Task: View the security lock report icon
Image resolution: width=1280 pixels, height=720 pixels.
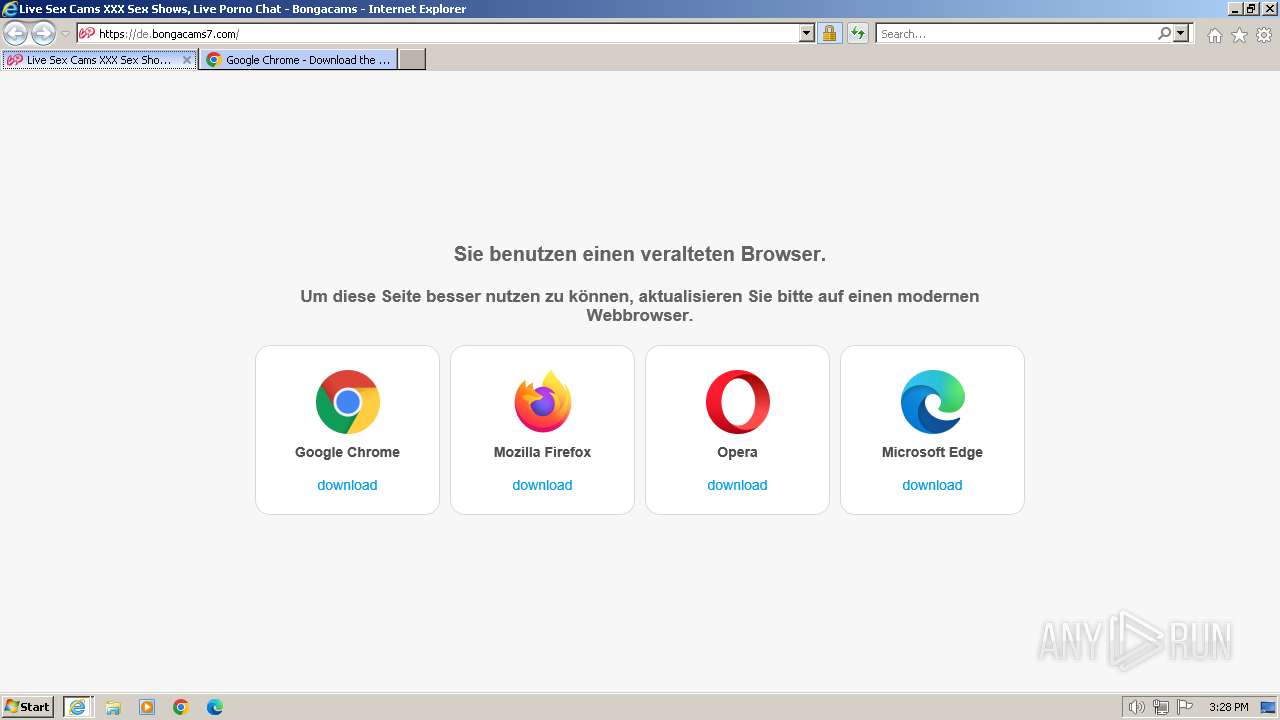Action: (x=829, y=34)
